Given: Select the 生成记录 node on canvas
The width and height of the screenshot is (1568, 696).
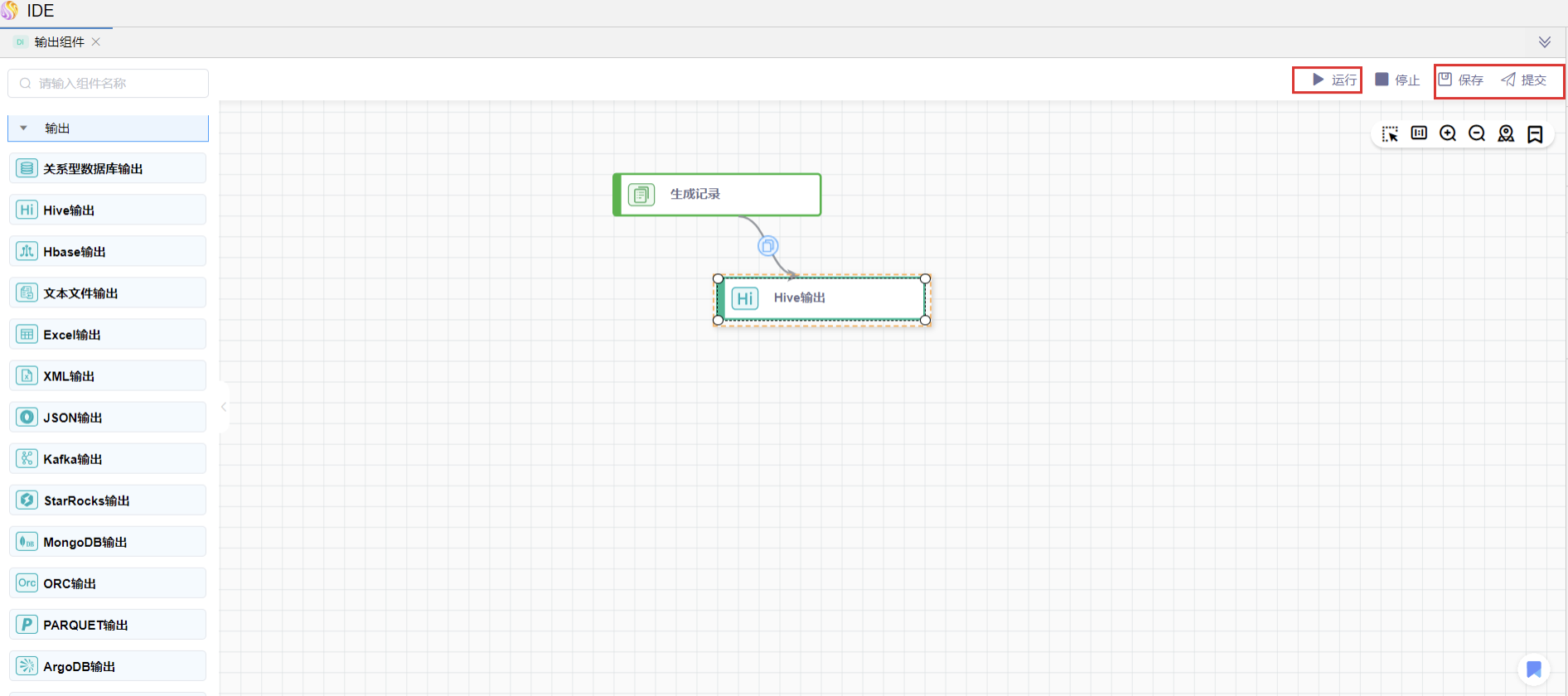Looking at the screenshot, I should 717,195.
